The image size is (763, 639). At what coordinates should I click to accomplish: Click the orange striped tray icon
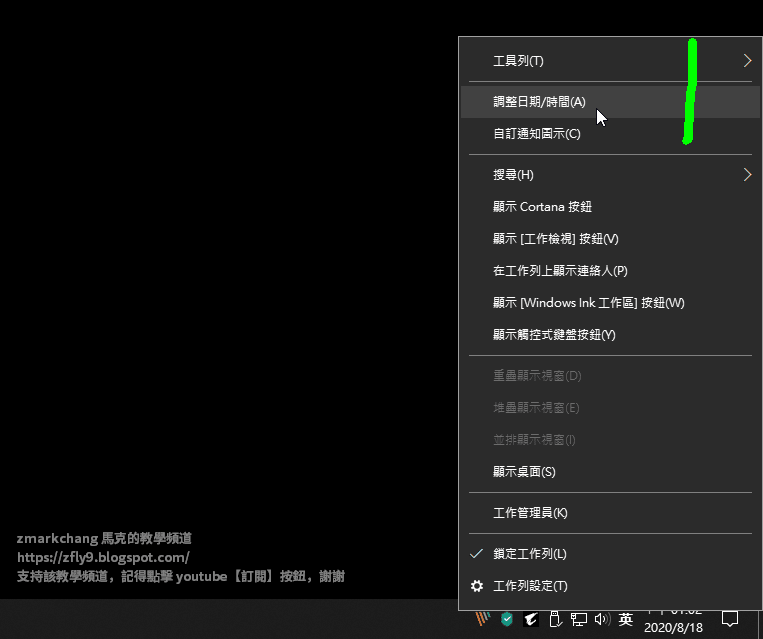[x=483, y=619]
